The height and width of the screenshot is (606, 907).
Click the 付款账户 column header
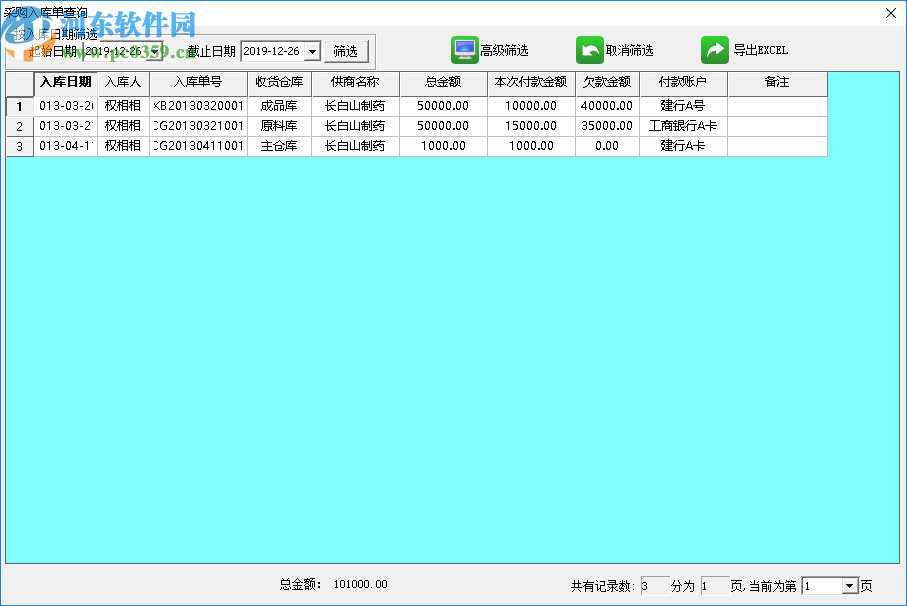tap(683, 83)
